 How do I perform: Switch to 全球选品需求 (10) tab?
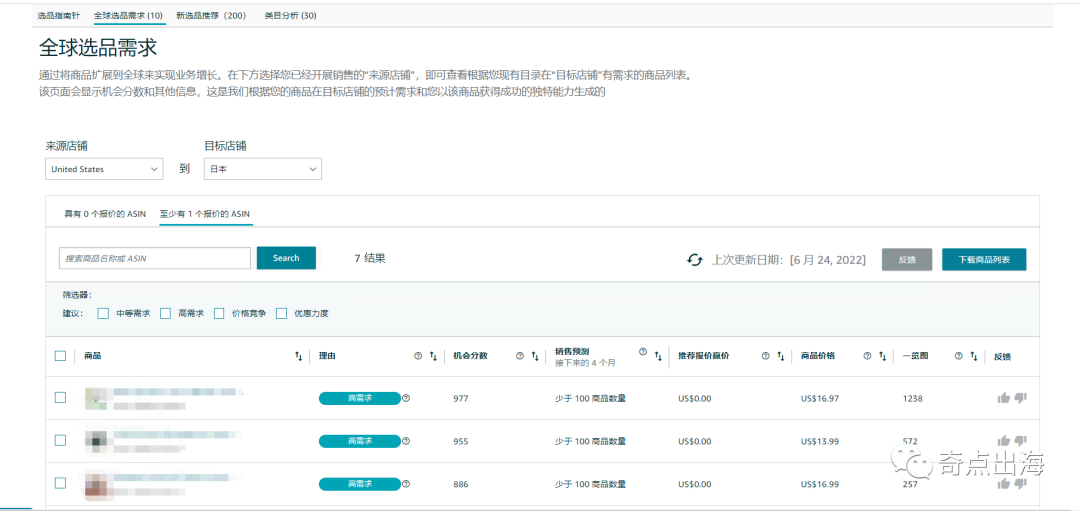[129, 15]
